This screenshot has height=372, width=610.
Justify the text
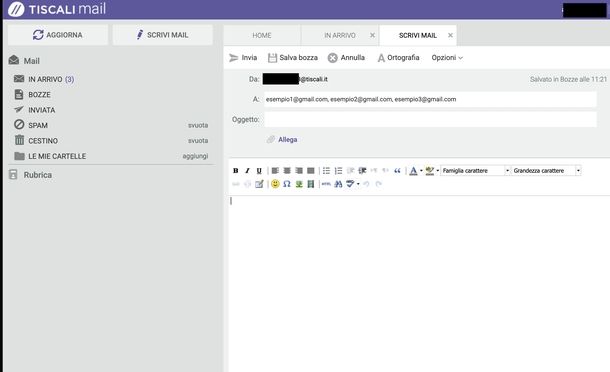[310, 170]
